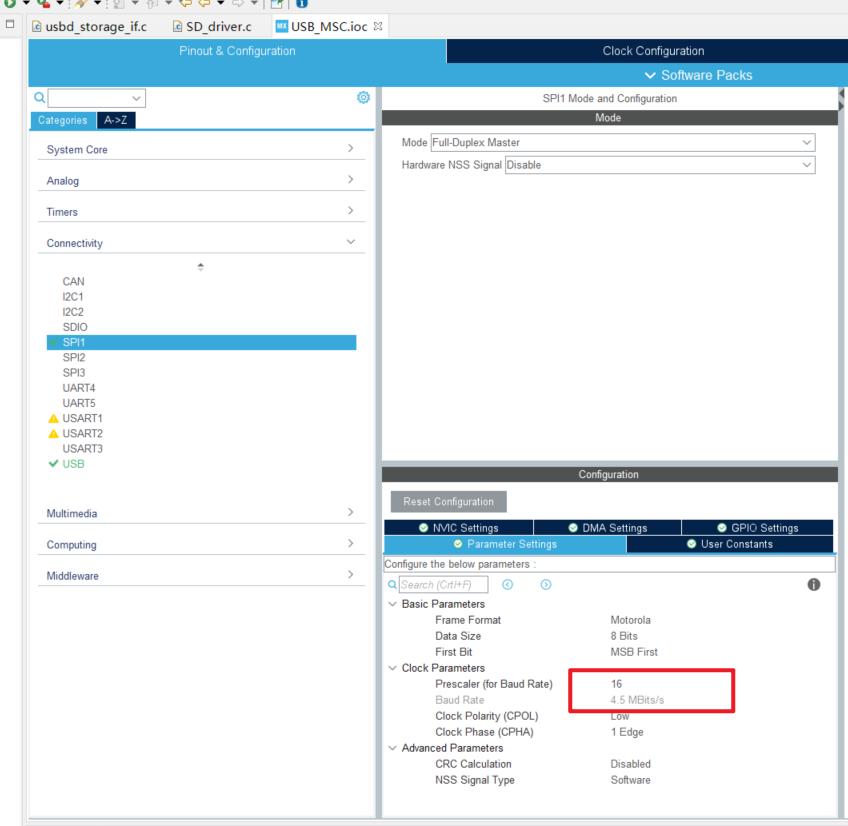848x826 pixels.
Task: Select the Pinout & Configuration tab
Action: pyautogui.click(x=237, y=51)
